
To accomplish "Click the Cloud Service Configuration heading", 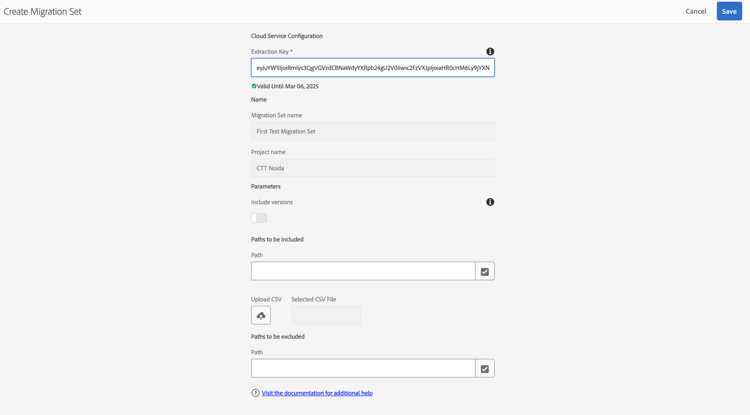I will pyautogui.click(x=287, y=36).
